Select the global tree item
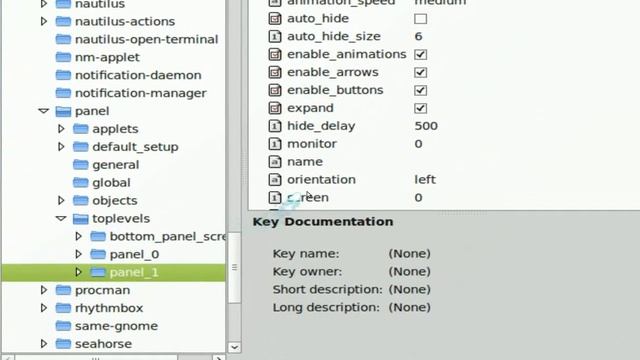640x360 pixels. (111, 183)
